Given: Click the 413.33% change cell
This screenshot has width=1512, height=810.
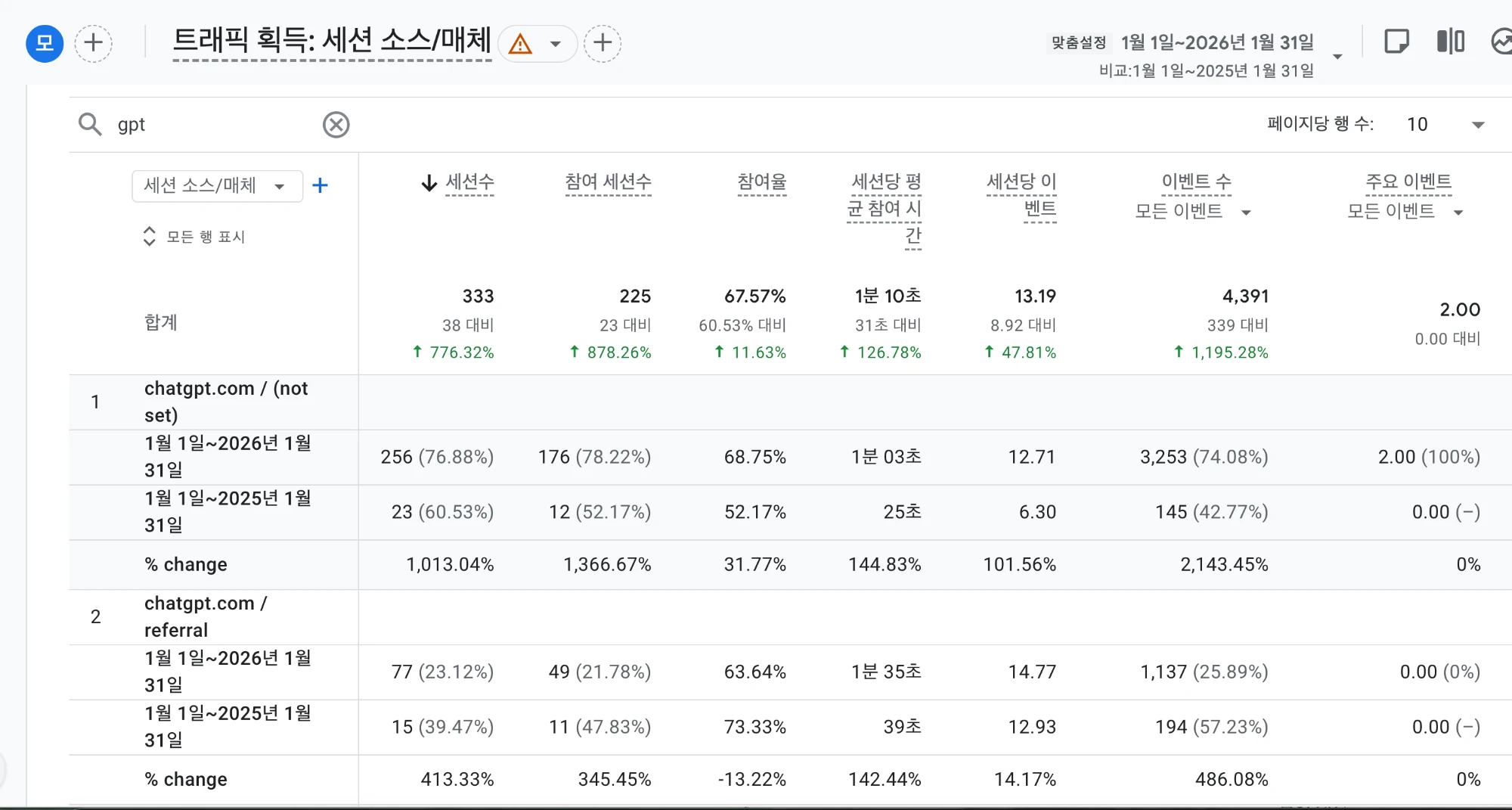Looking at the screenshot, I should pyautogui.click(x=457, y=780).
